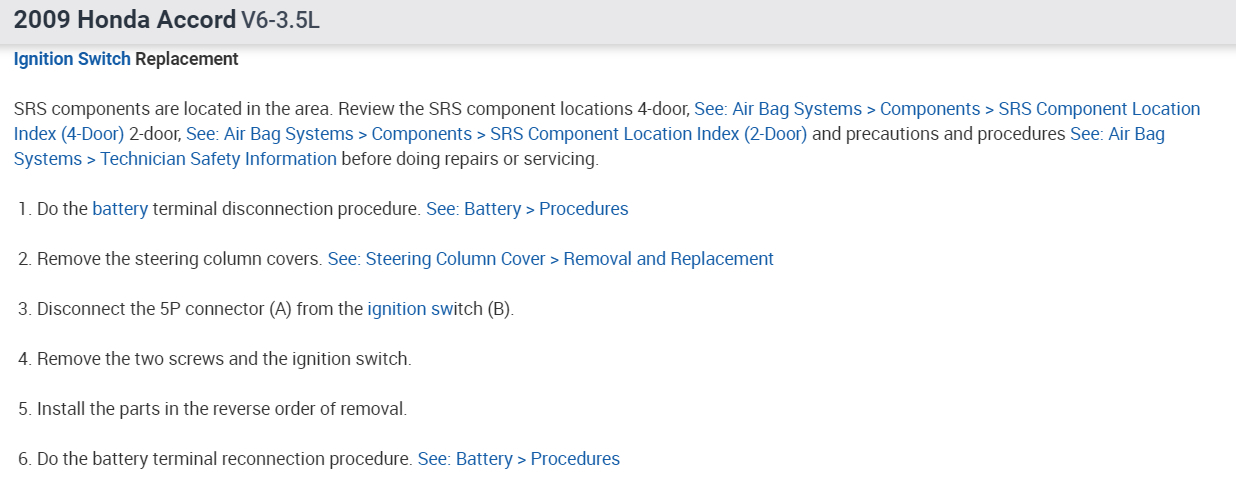This screenshot has width=1236, height=486.
Task: Click the blue "battery" link in step 1
Action: [x=120, y=209]
